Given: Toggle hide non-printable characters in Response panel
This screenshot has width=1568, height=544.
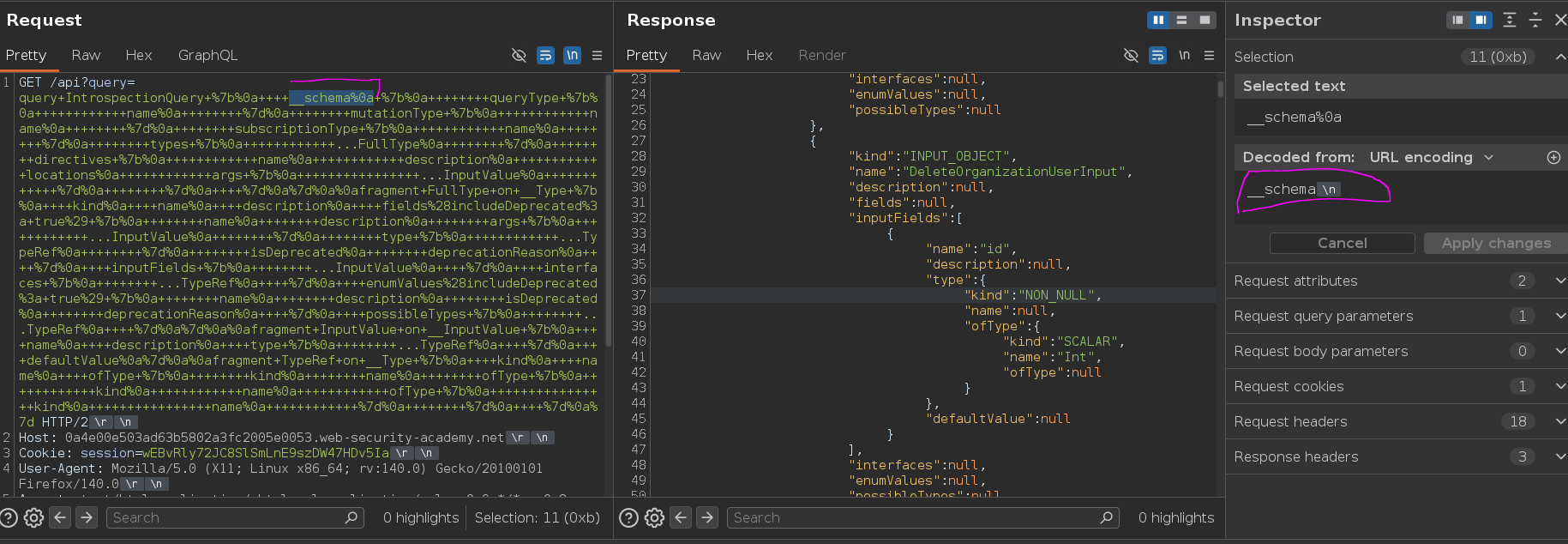Looking at the screenshot, I should click(1131, 55).
